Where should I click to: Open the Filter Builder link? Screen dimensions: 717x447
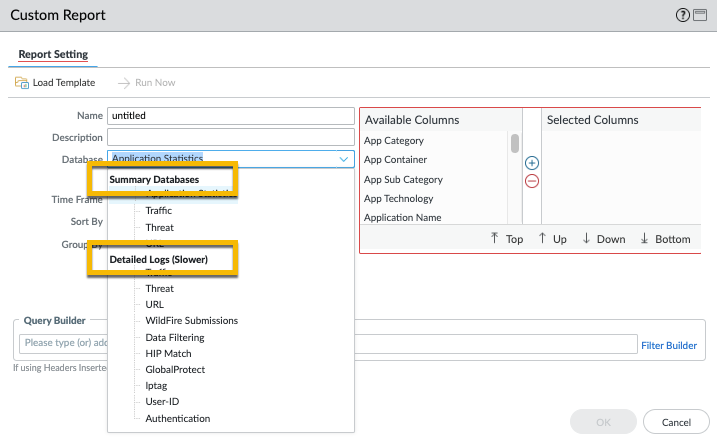point(668,345)
